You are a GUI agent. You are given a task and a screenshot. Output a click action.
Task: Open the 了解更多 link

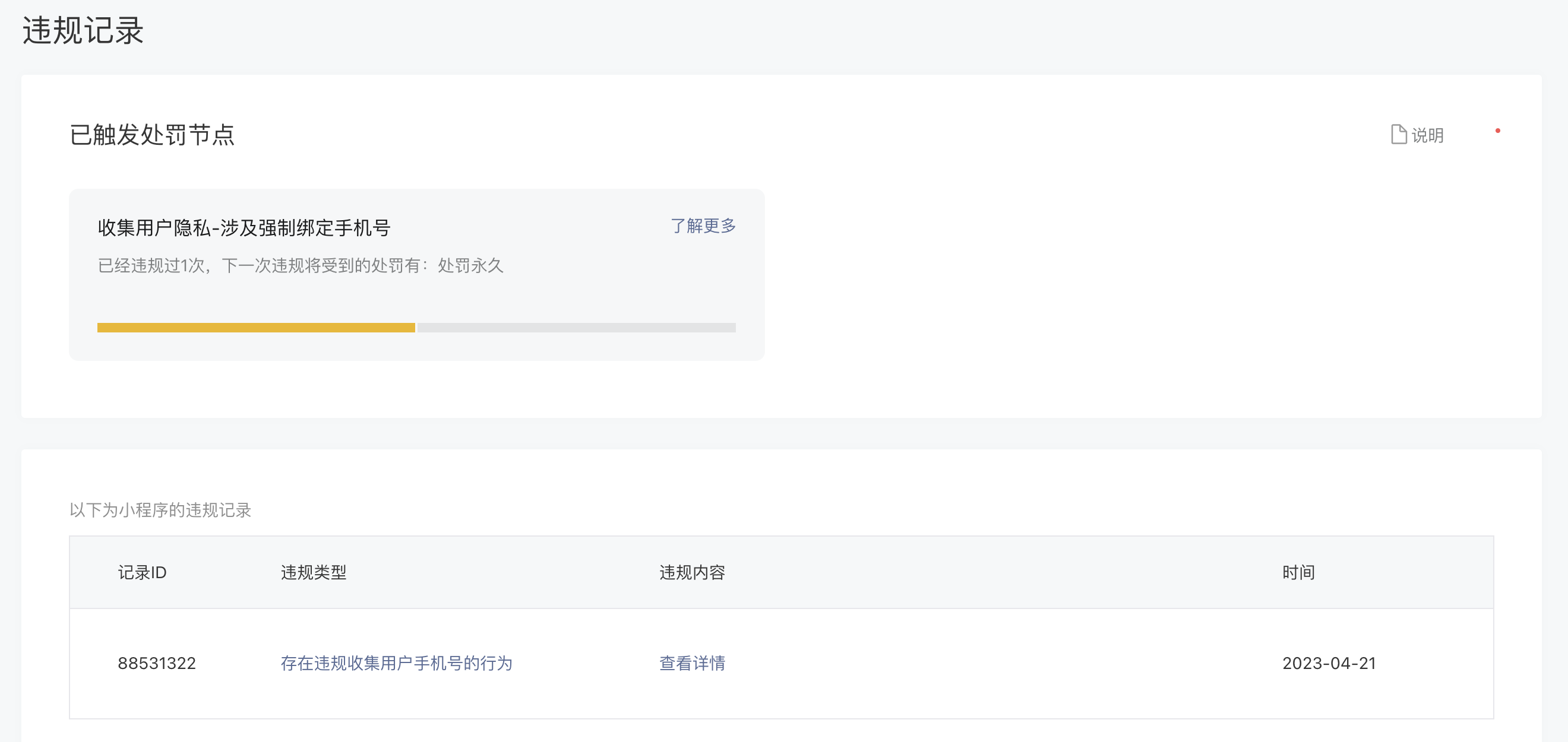pyautogui.click(x=703, y=226)
